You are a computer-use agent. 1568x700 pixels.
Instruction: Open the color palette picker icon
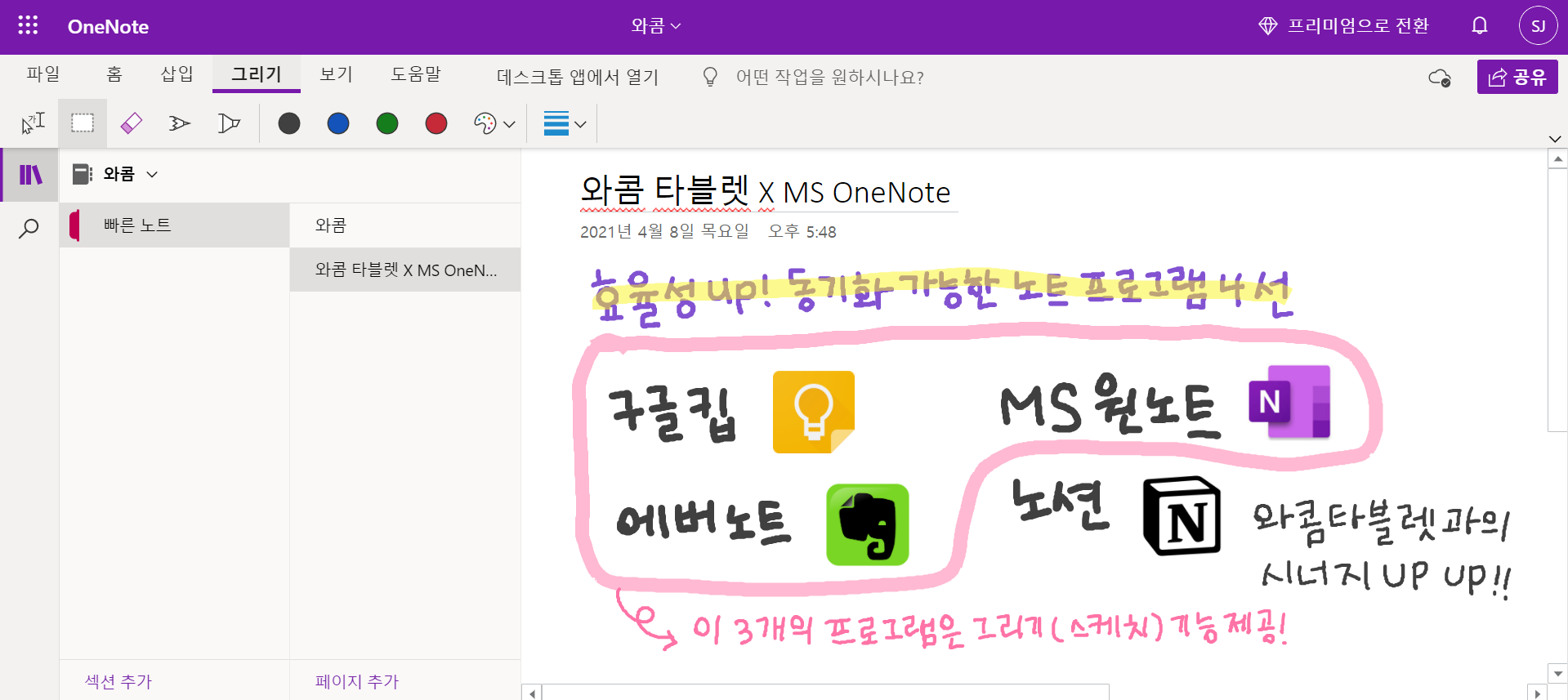[485, 123]
